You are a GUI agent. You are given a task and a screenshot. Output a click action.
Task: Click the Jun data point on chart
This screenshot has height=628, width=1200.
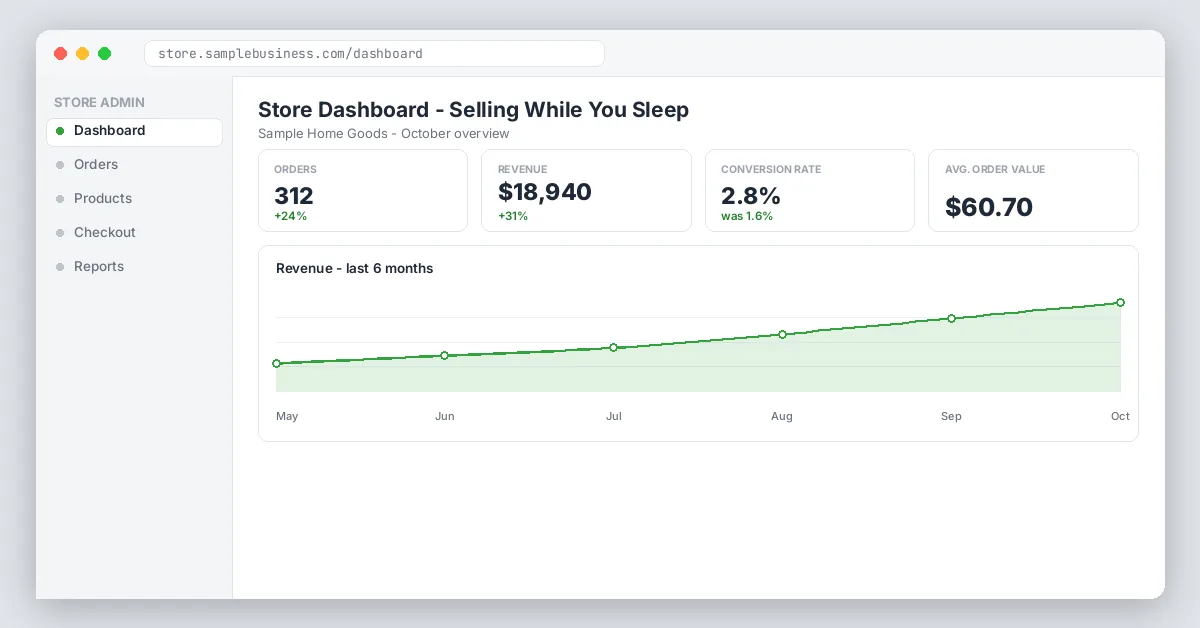click(x=444, y=355)
